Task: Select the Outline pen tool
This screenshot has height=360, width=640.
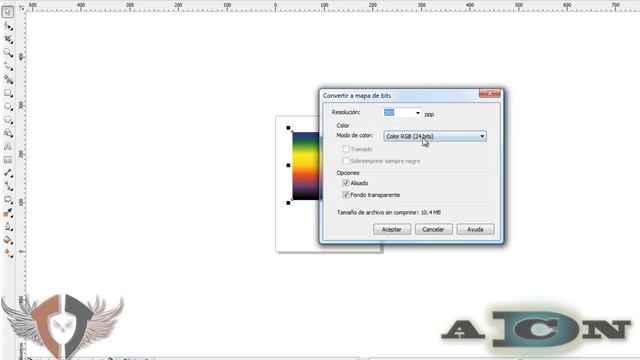Action: point(8,227)
